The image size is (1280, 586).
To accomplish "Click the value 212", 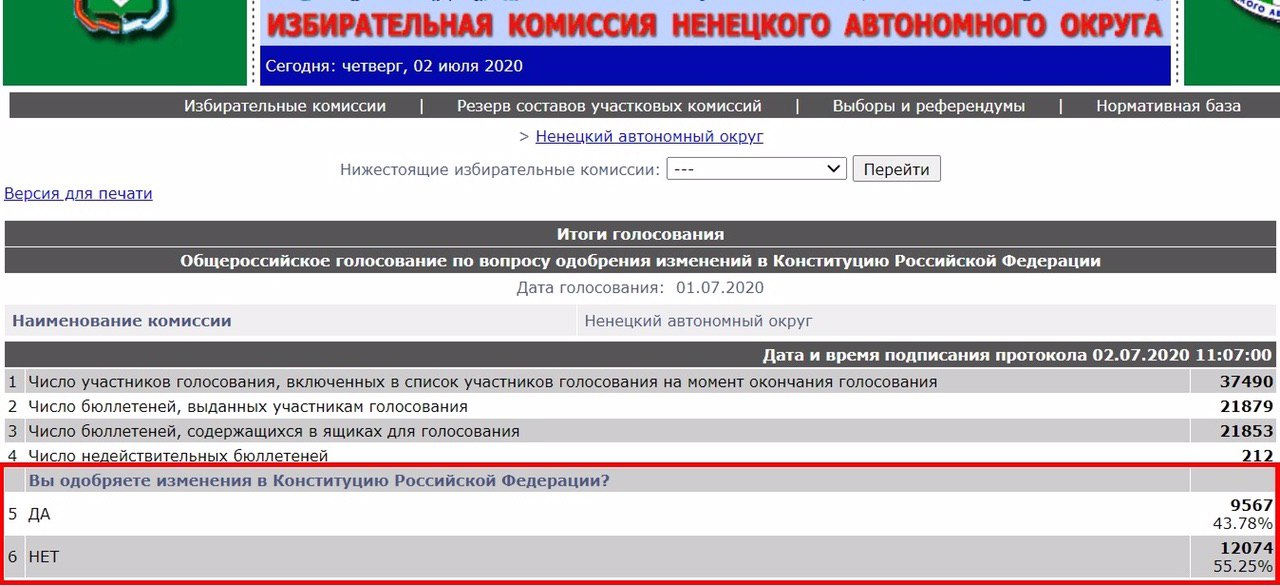I will (1258, 456).
